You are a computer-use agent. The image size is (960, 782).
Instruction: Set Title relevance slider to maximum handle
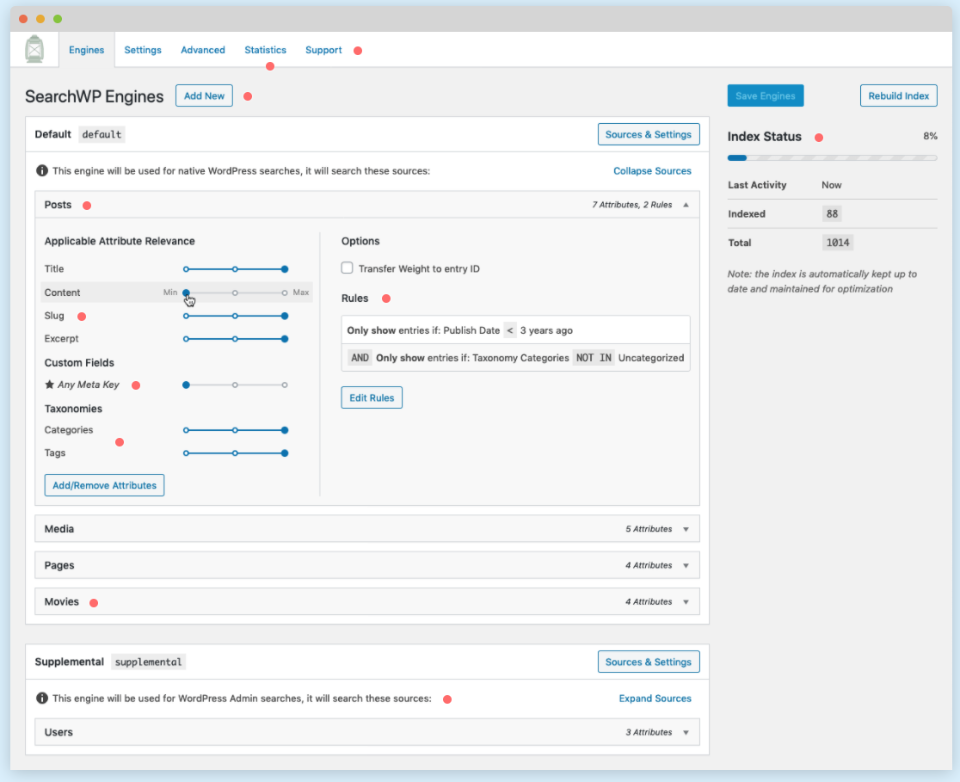pos(285,269)
